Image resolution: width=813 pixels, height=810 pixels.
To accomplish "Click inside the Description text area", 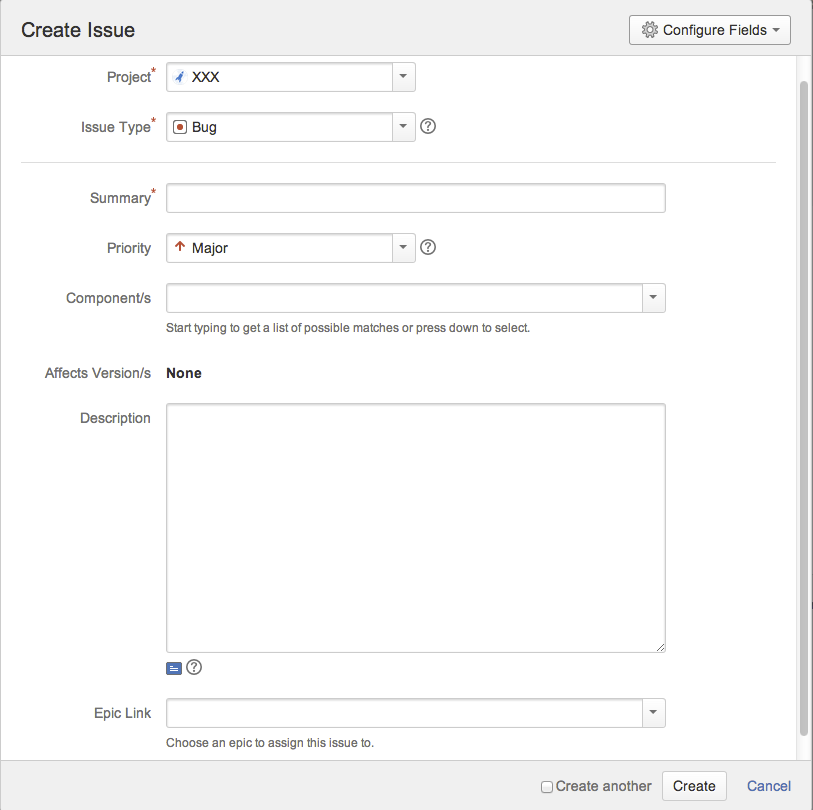I will tap(415, 527).
